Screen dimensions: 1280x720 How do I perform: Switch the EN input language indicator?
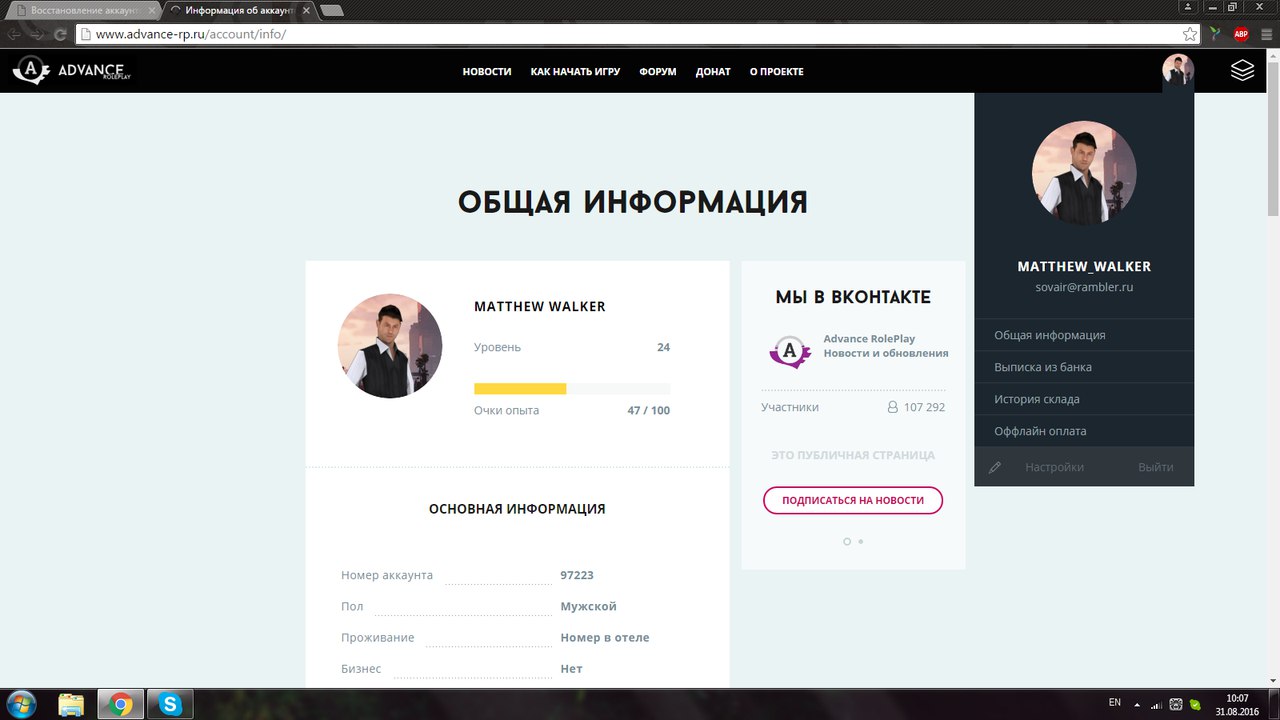point(1115,703)
